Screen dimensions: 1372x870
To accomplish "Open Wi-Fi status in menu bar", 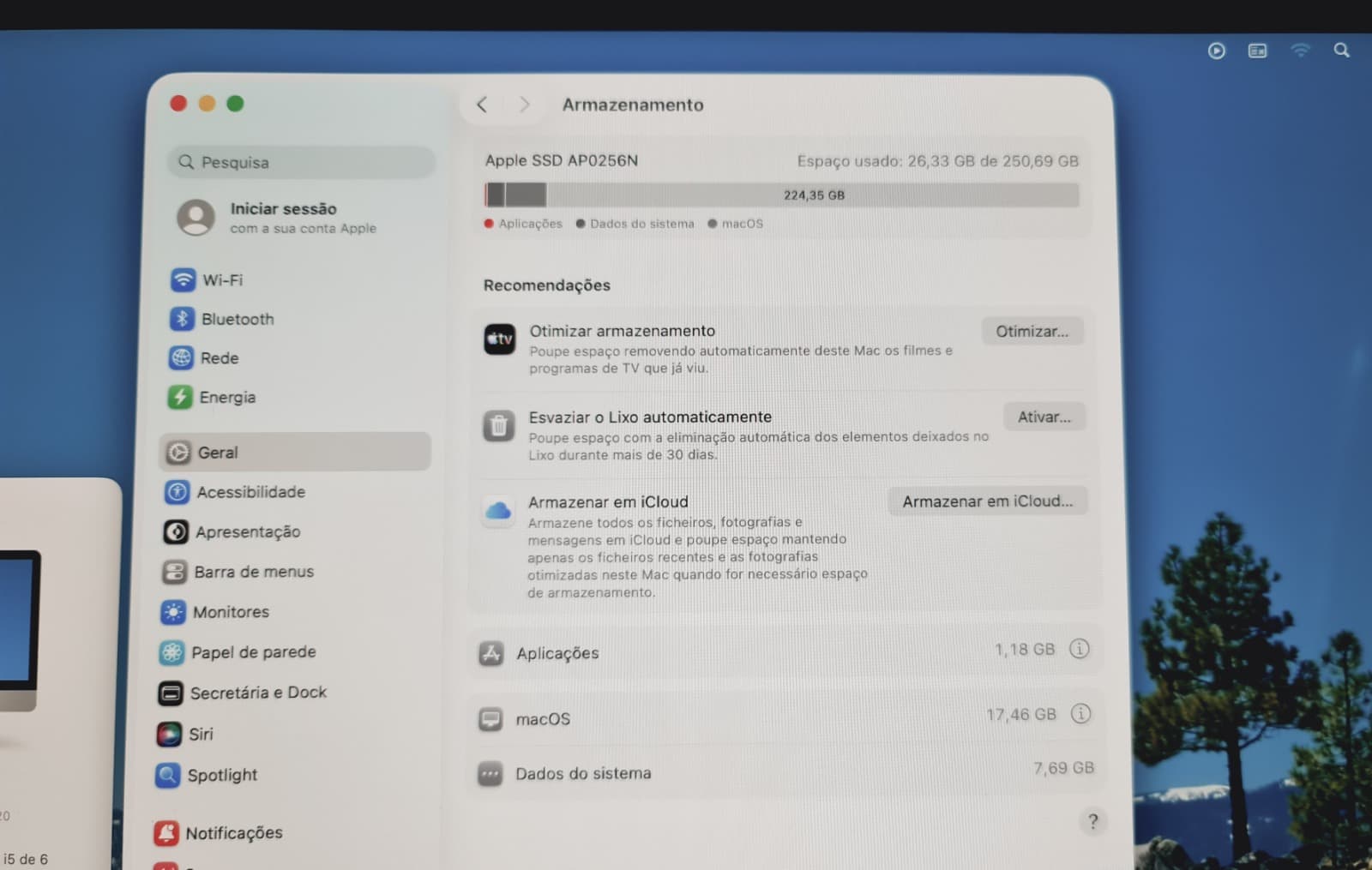I will coord(1300,51).
